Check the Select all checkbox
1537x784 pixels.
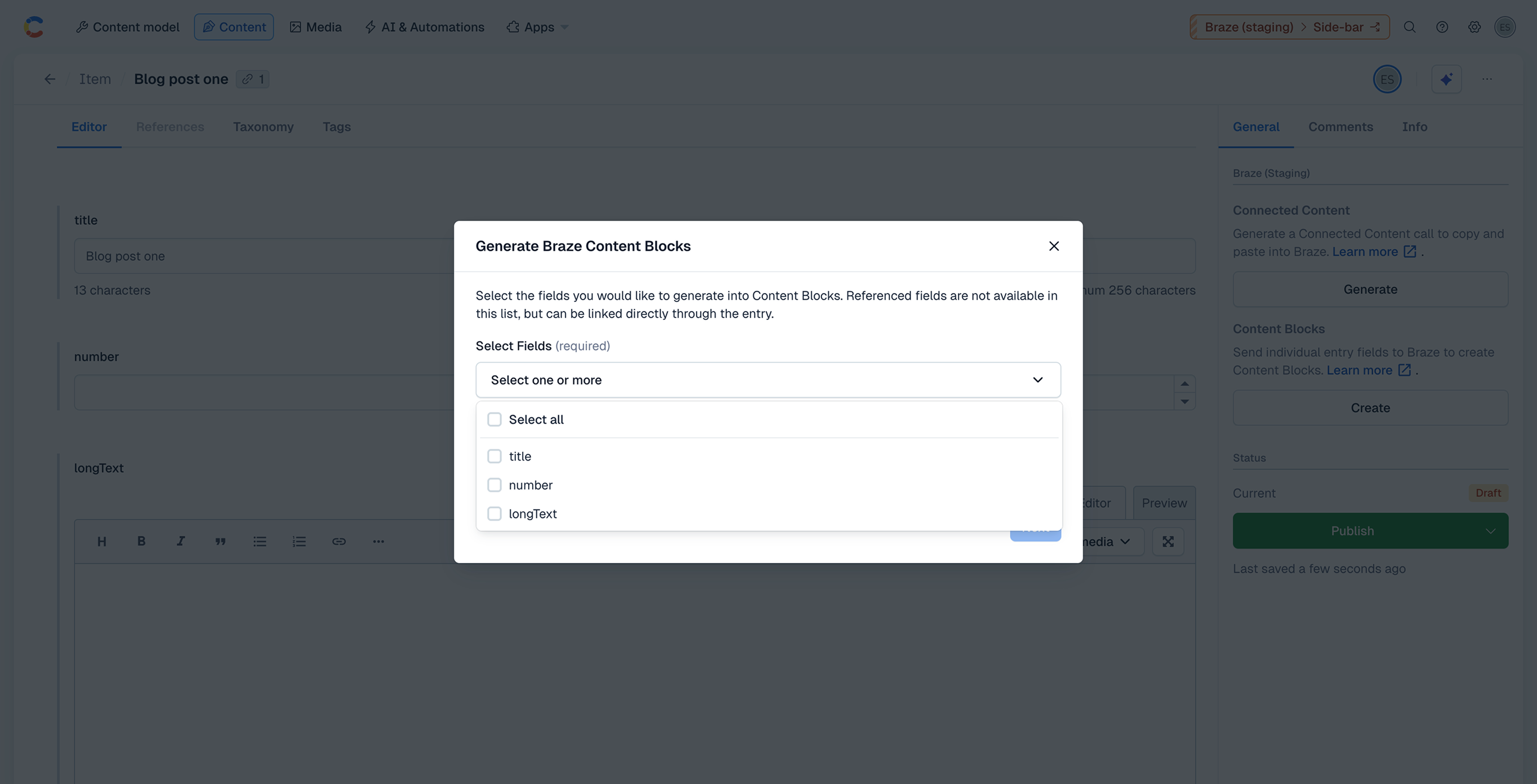[x=494, y=420]
